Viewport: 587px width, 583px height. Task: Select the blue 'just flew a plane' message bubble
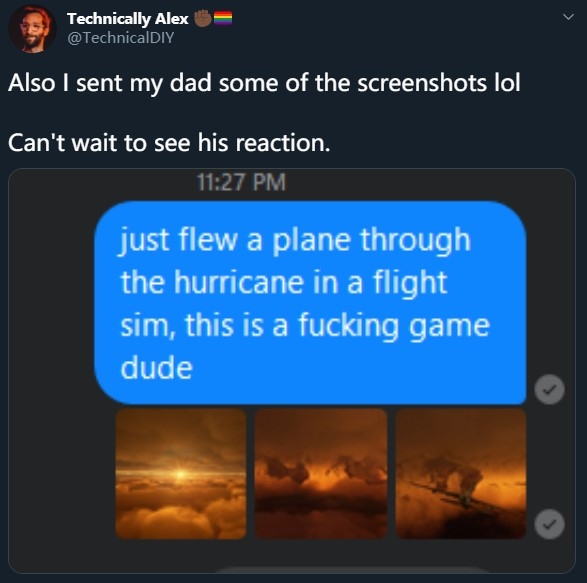pyautogui.click(x=310, y=303)
